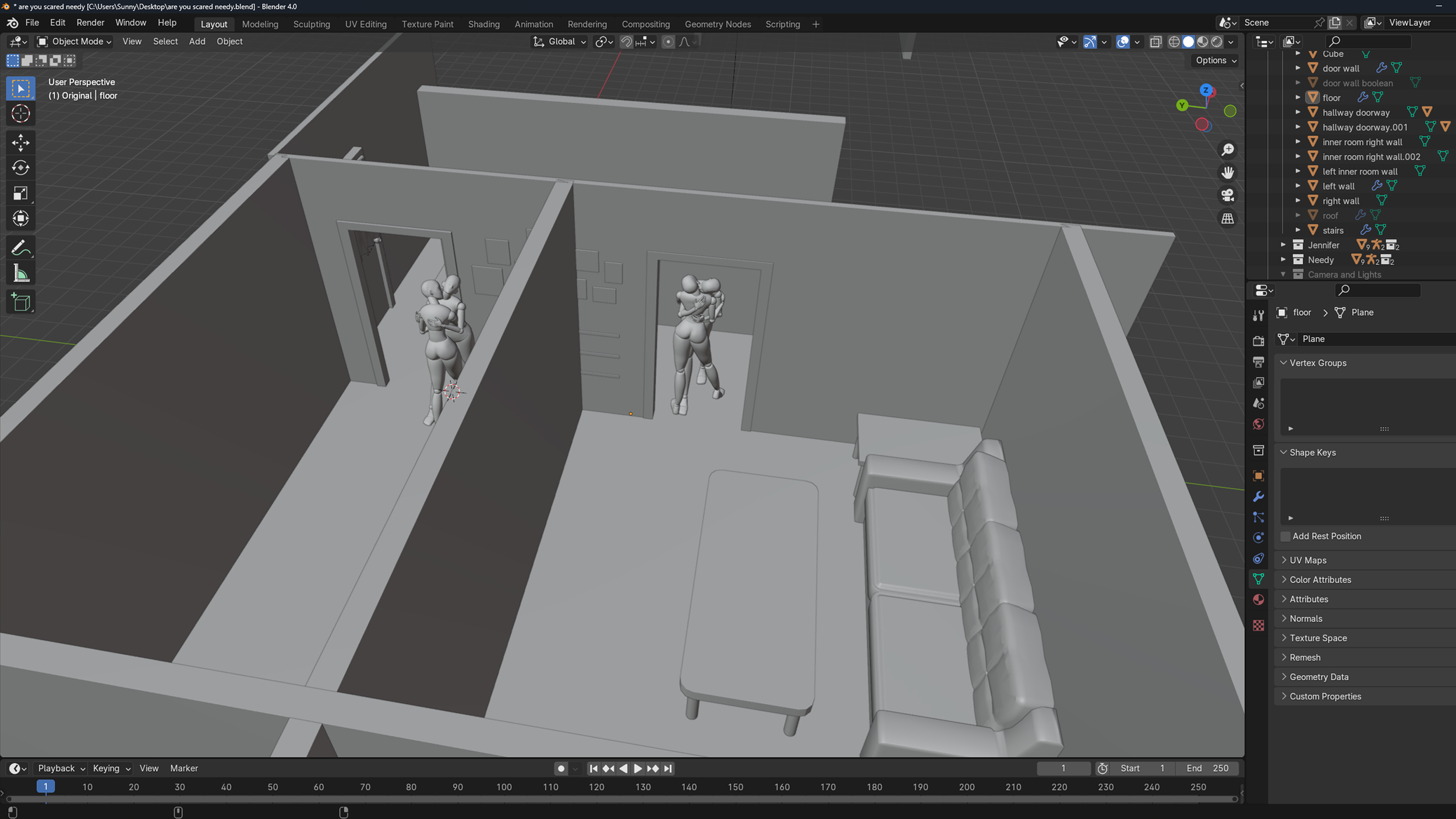Open the viewport Add menu
Viewport: 1456px width, 819px height.
click(197, 41)
